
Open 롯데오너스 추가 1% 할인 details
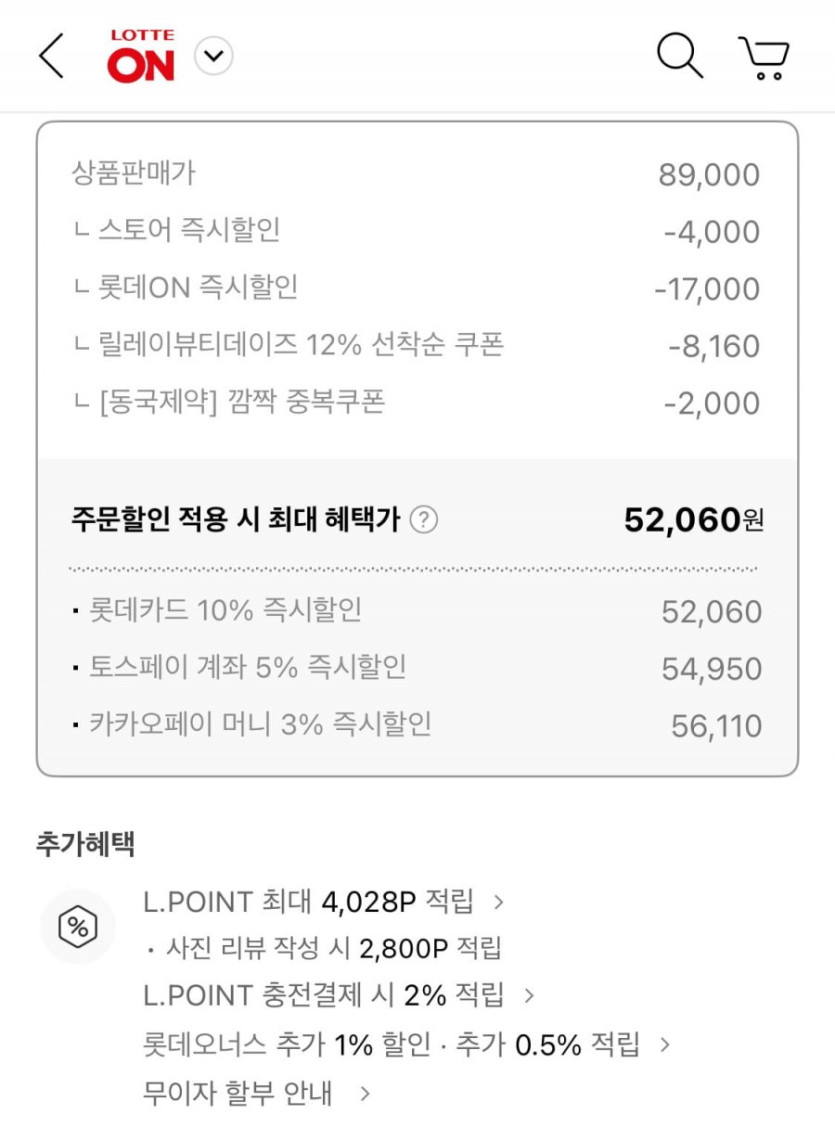pos(664,1046)
